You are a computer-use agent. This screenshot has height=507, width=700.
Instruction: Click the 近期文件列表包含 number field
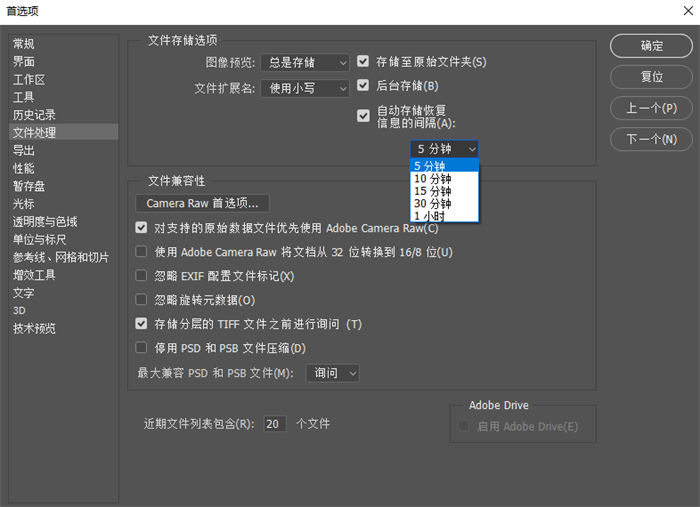[275, 424]
